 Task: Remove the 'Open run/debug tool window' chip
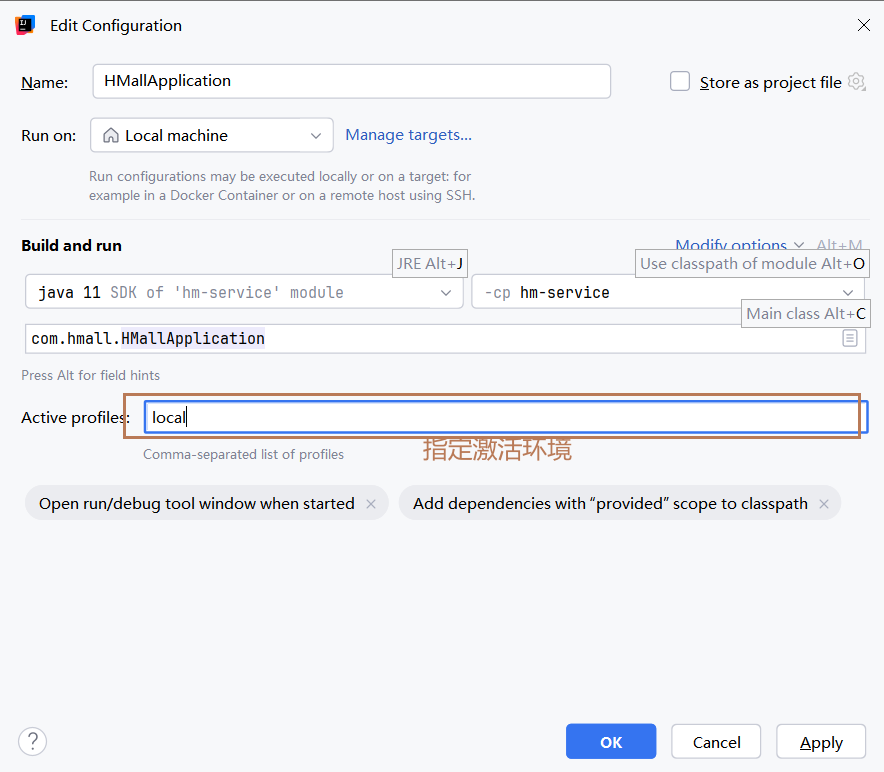[x=371, y=504]
